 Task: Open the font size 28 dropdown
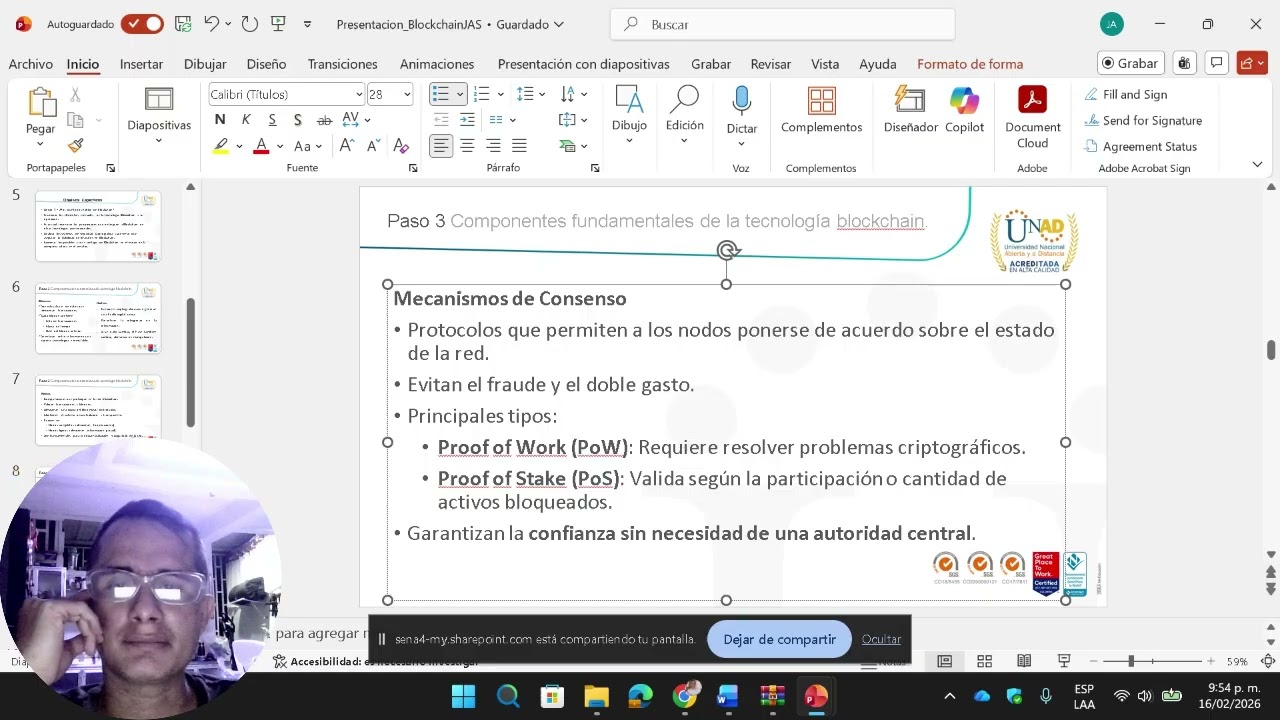click(406, 94)
